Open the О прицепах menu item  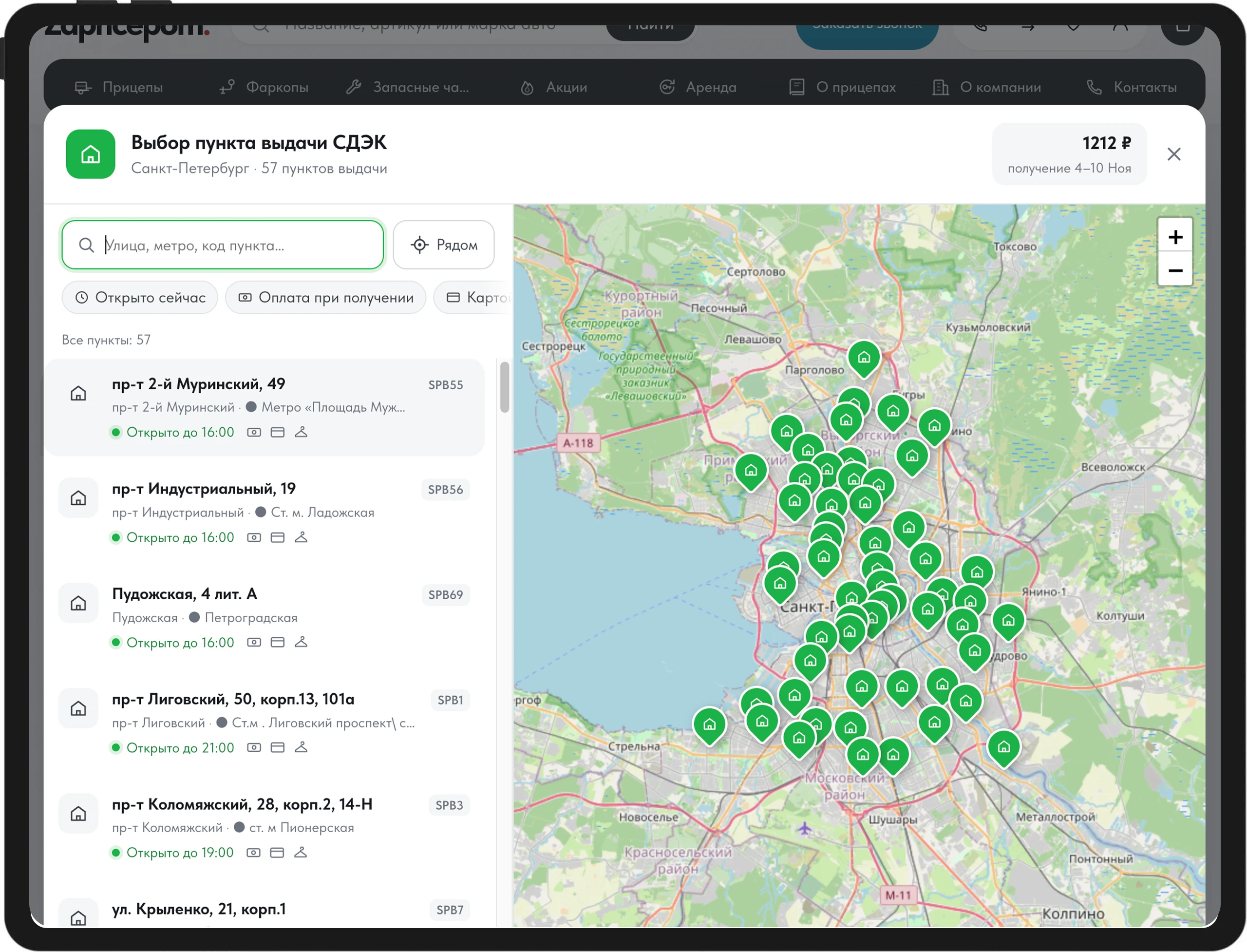[x=843, y=87]
